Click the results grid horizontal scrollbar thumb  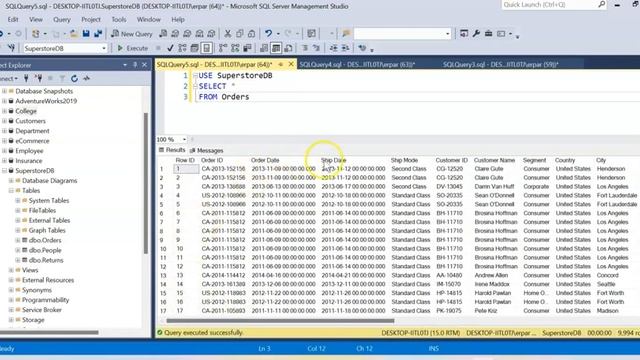280,321
